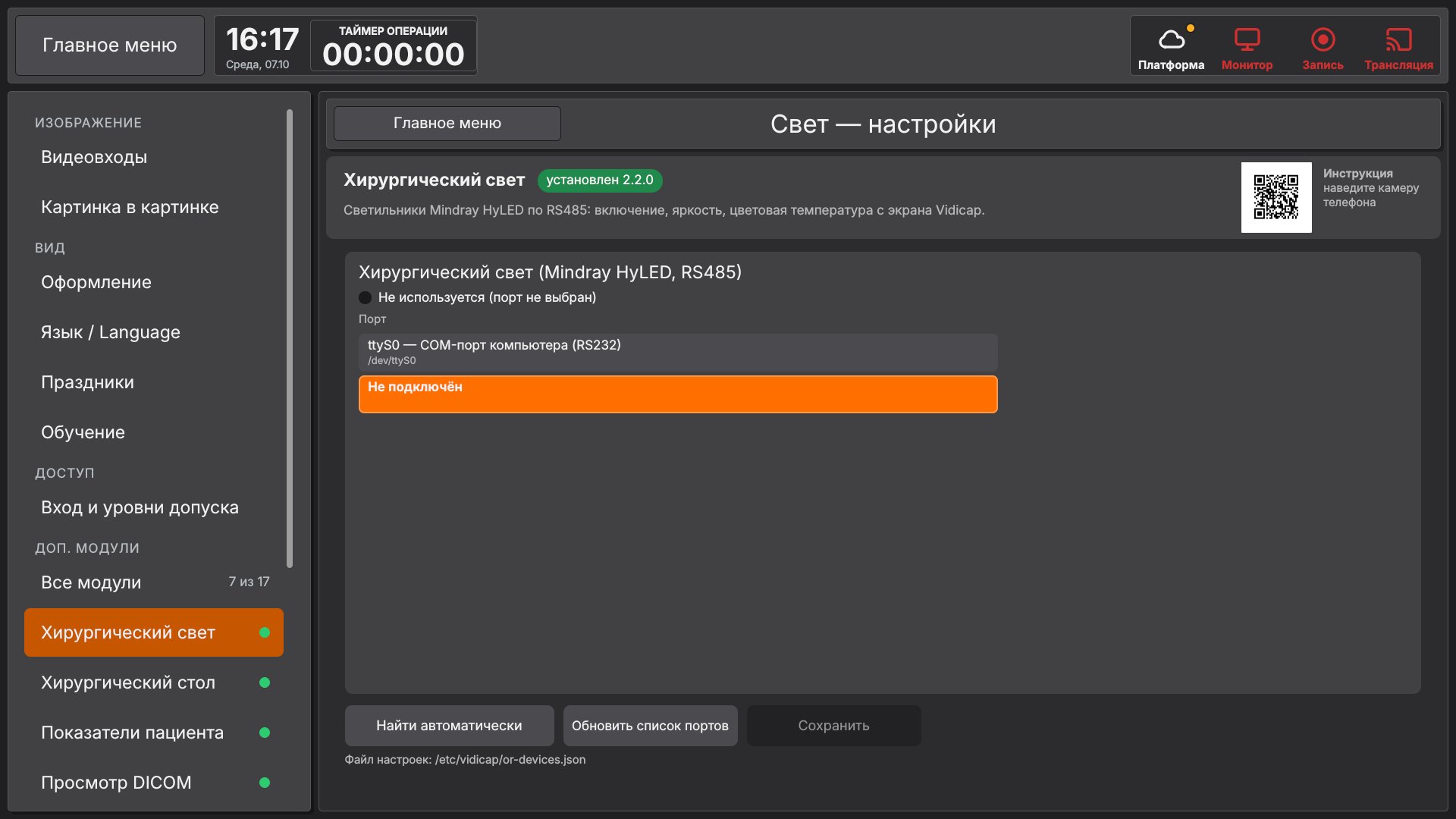This screenshot has height=819, width=1456.
Task: Click the установлен 2.2.0 badge
Action: coord(600,180)
